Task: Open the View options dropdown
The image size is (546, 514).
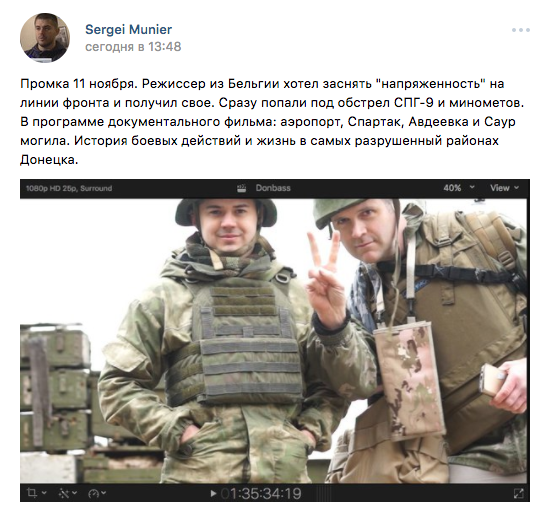Action: [x=505, y=188]
